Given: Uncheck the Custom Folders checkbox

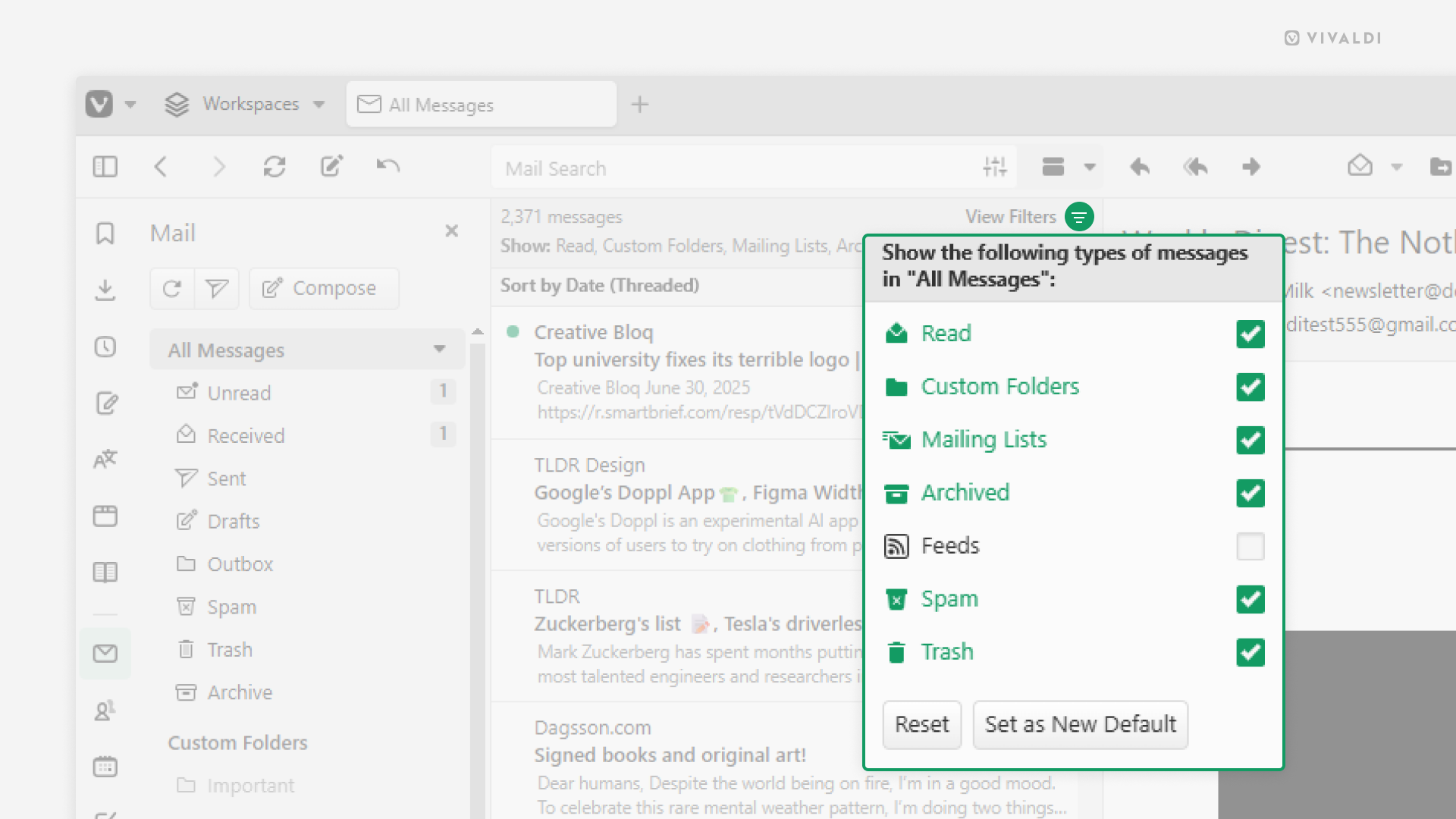Looking at the screenshot, I should [x=1250, y=387].
